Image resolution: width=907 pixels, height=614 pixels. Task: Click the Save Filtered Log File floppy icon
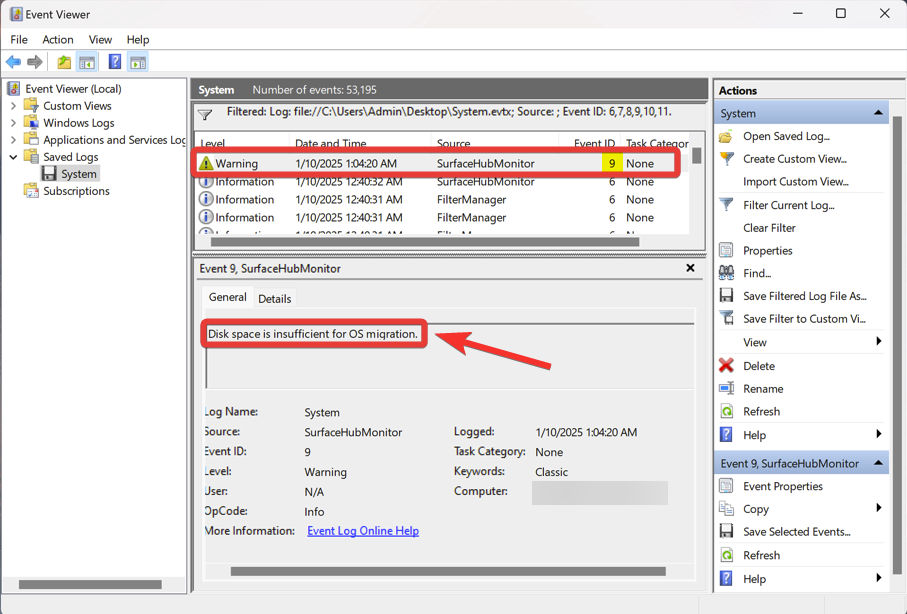click(x=726, y=296)
